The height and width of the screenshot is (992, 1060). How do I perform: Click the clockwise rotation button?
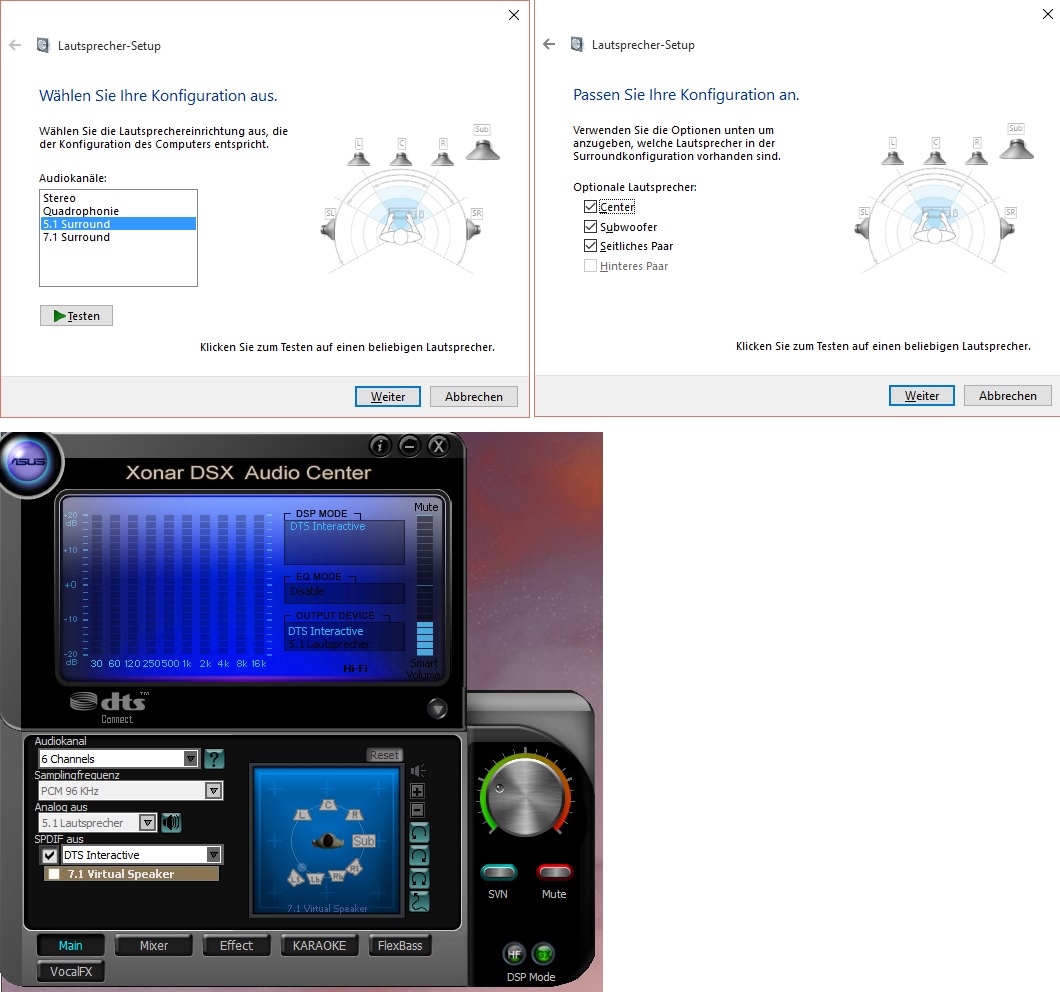tap(419, 856)
